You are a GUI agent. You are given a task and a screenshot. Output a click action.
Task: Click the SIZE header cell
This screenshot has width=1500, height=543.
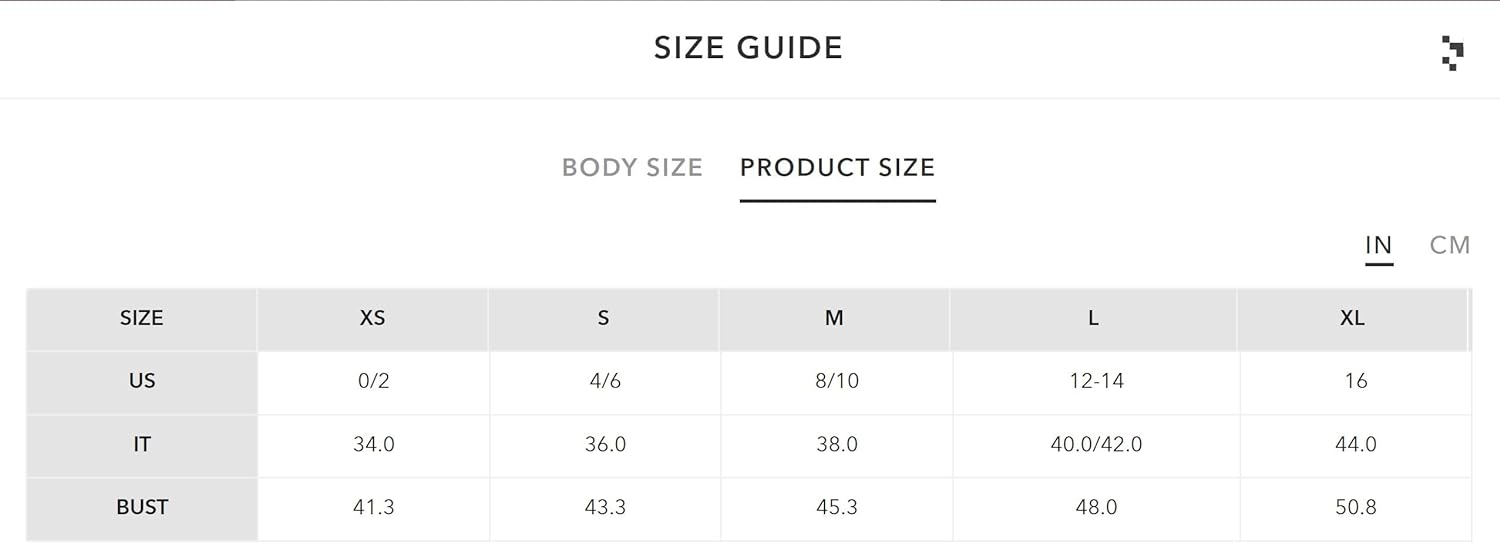tap(142, 319)
